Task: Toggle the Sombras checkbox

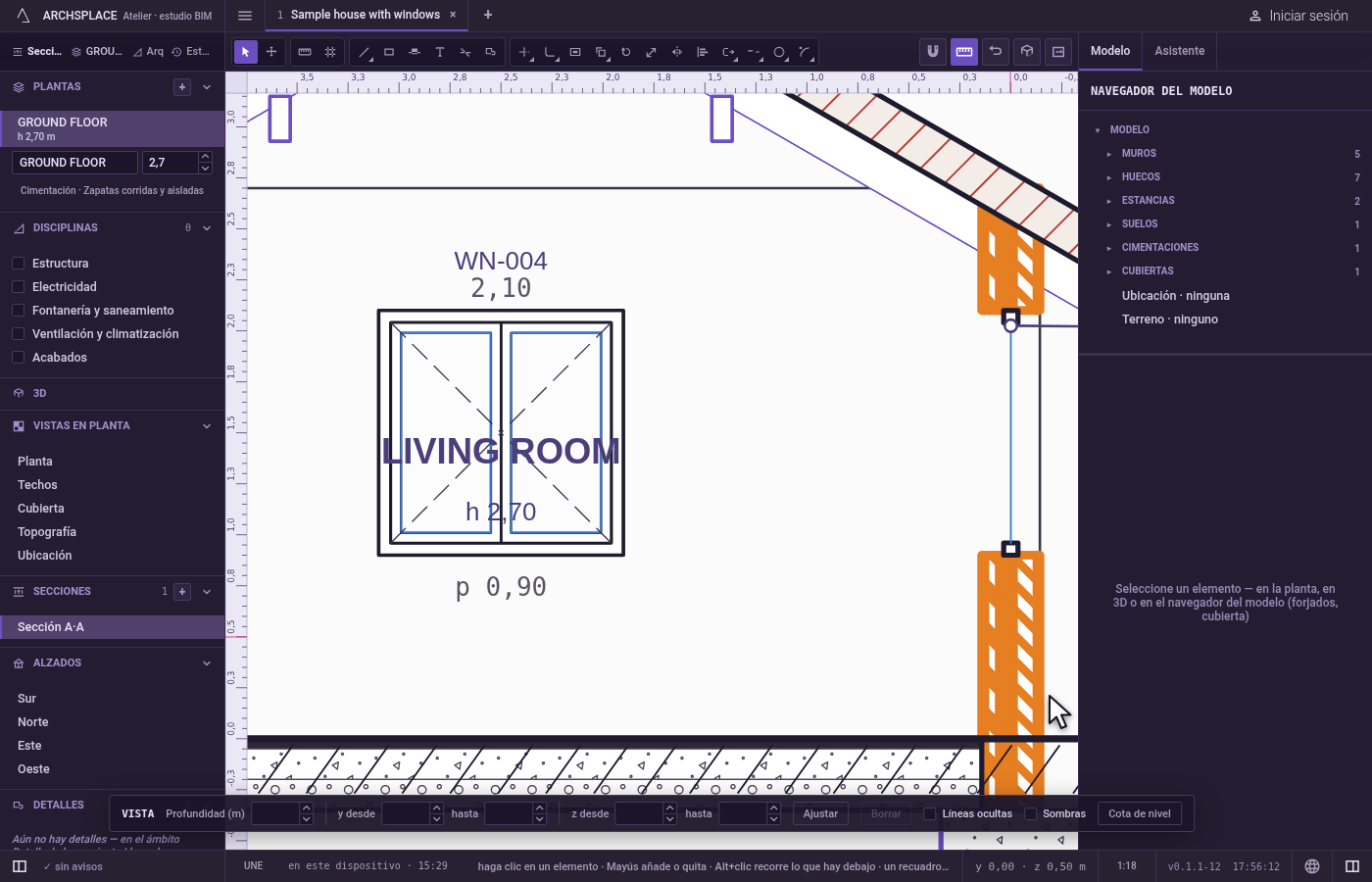Action: (1031, 813)
